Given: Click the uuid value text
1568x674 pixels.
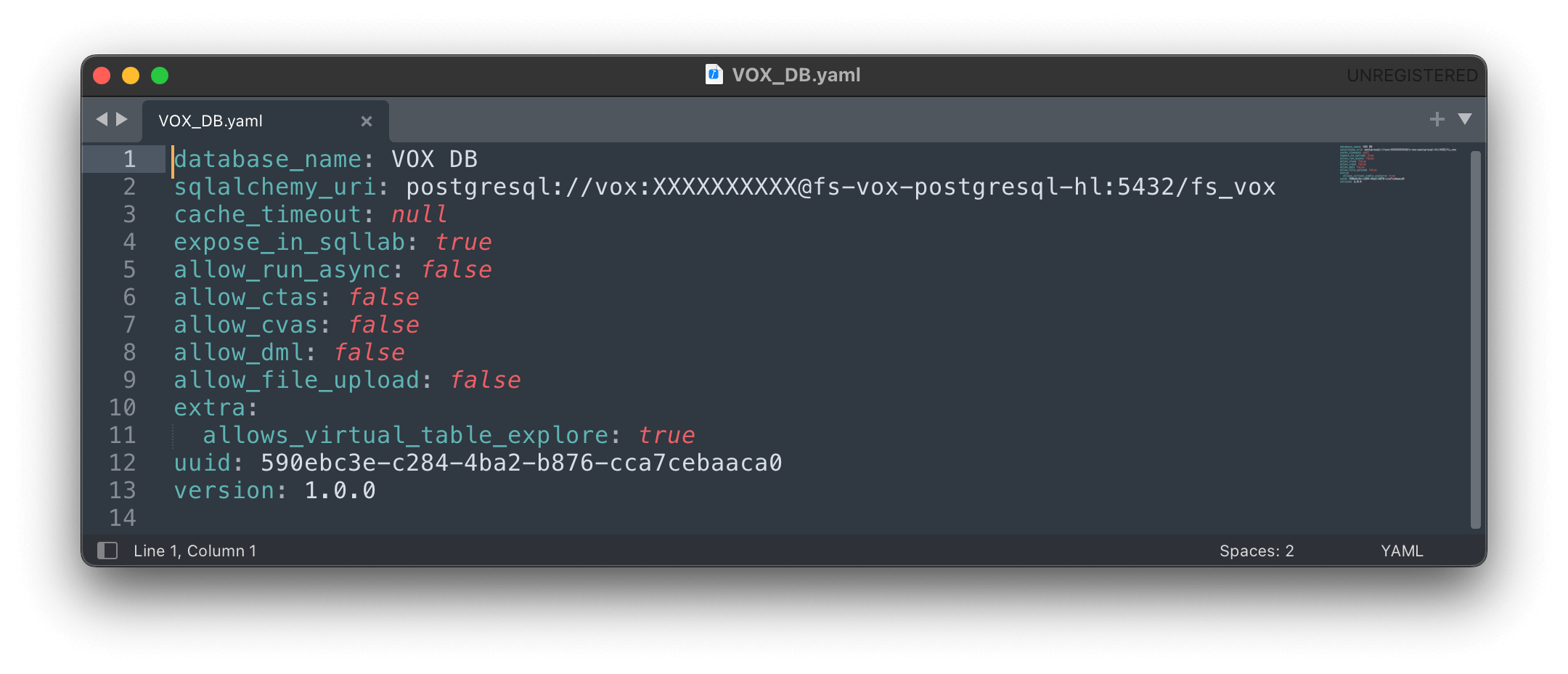Looking at the screenshot, I should [x=520, y=463].
